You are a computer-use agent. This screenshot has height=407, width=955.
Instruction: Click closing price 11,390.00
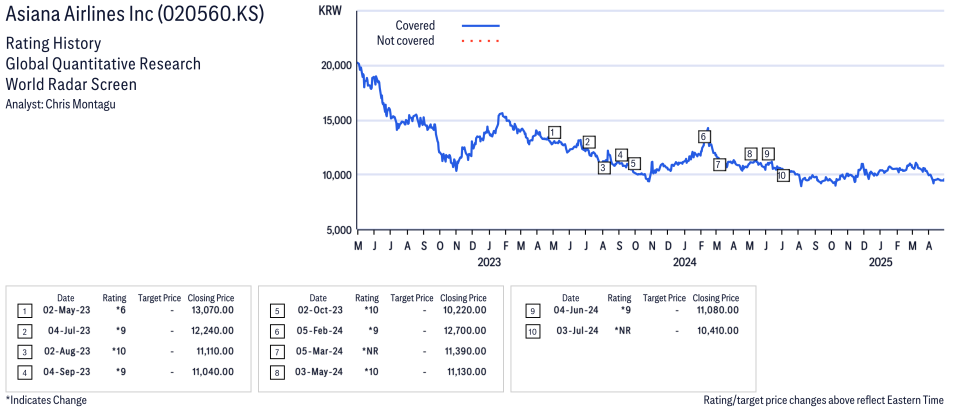[x=465, y=352]
